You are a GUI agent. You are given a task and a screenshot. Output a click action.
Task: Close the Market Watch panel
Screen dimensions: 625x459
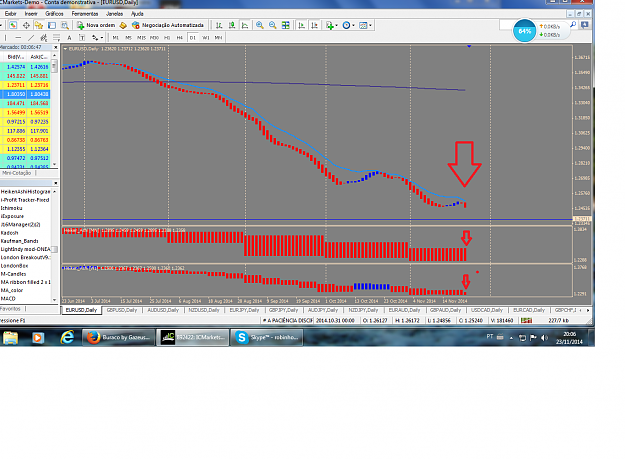pos(55,47)
